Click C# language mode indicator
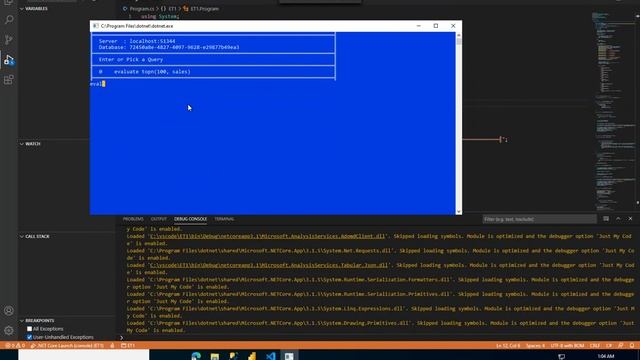 [609, 346]
